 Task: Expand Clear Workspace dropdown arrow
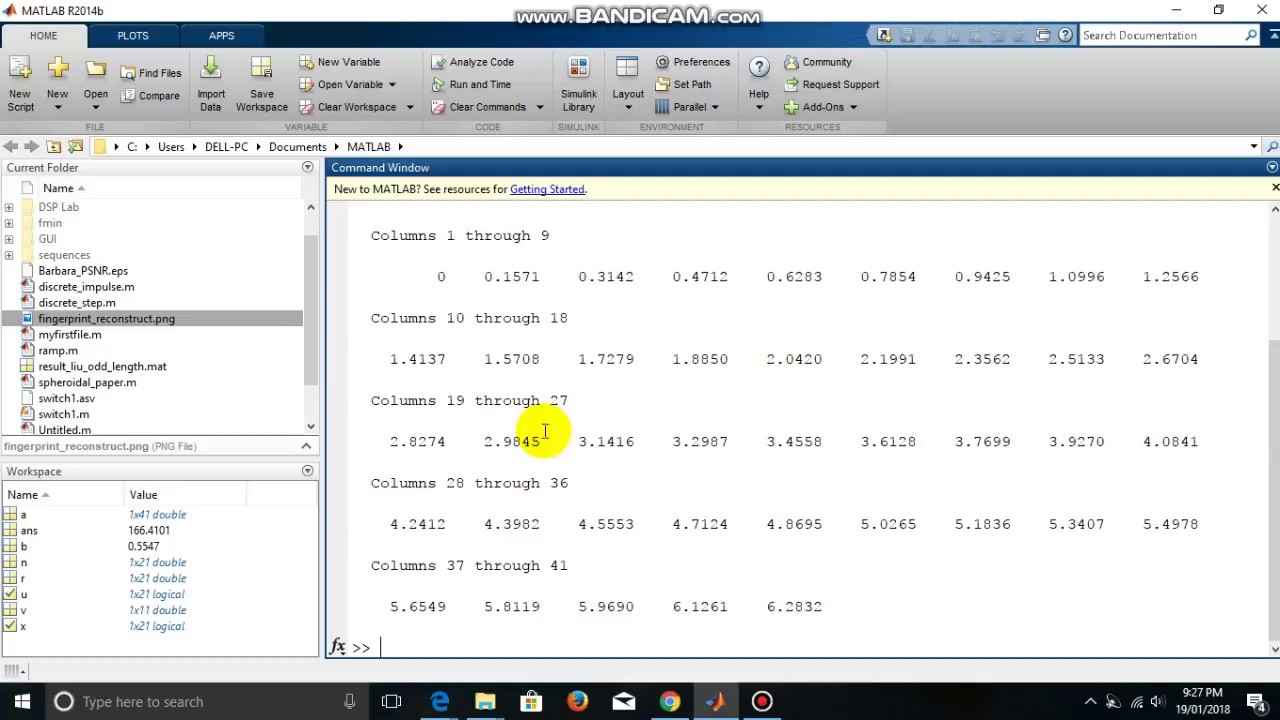pyautogui.click(x=409, y=107)
